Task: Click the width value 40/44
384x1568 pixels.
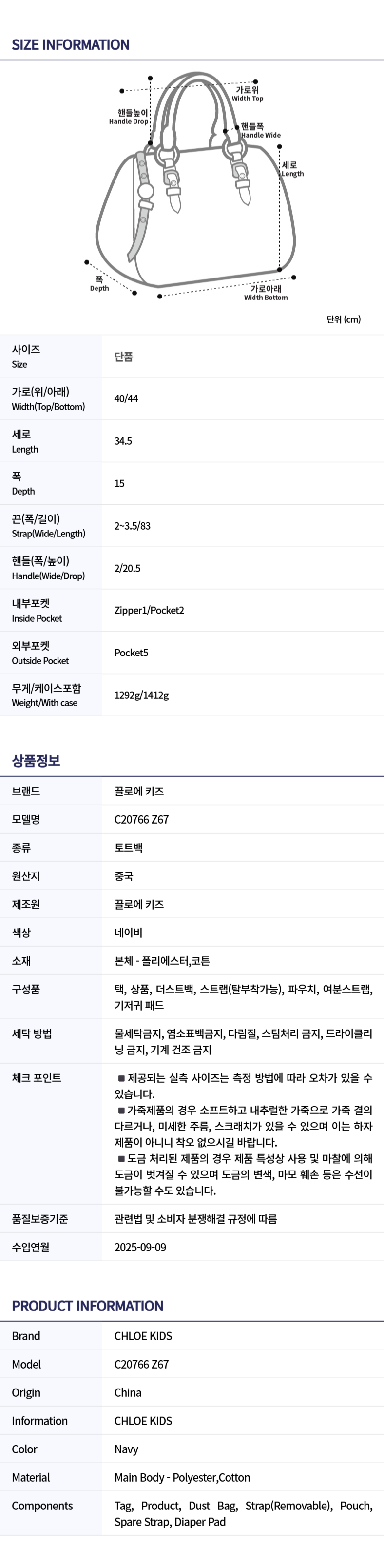Action: [126, 398]
